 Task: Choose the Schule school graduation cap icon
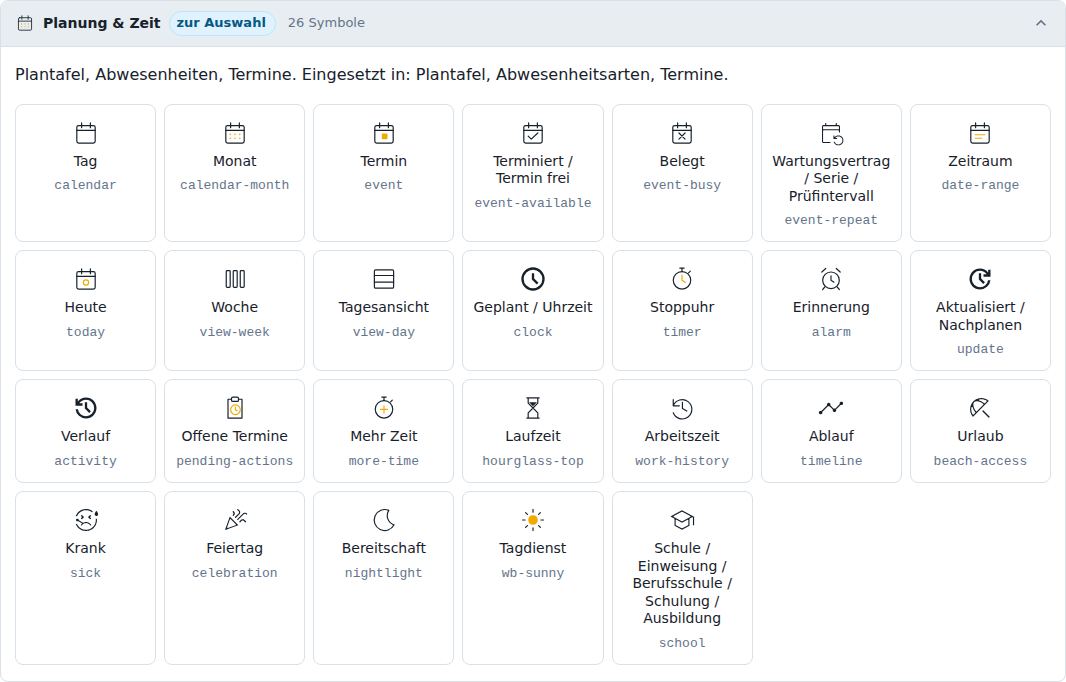pyautogui.click(x=682, y=520)
